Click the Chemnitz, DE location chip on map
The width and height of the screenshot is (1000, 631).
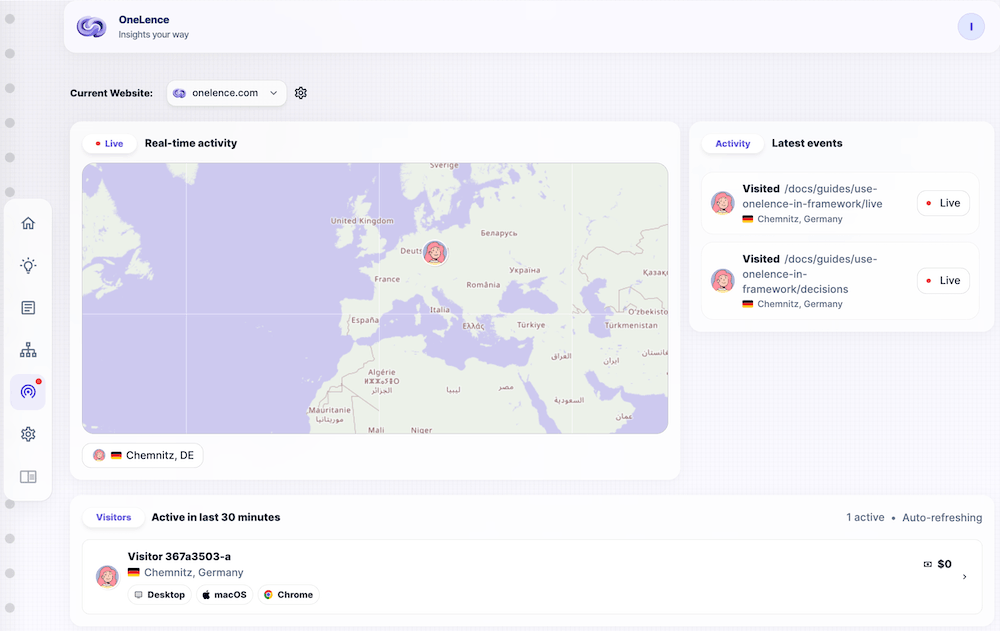point(143,454)
